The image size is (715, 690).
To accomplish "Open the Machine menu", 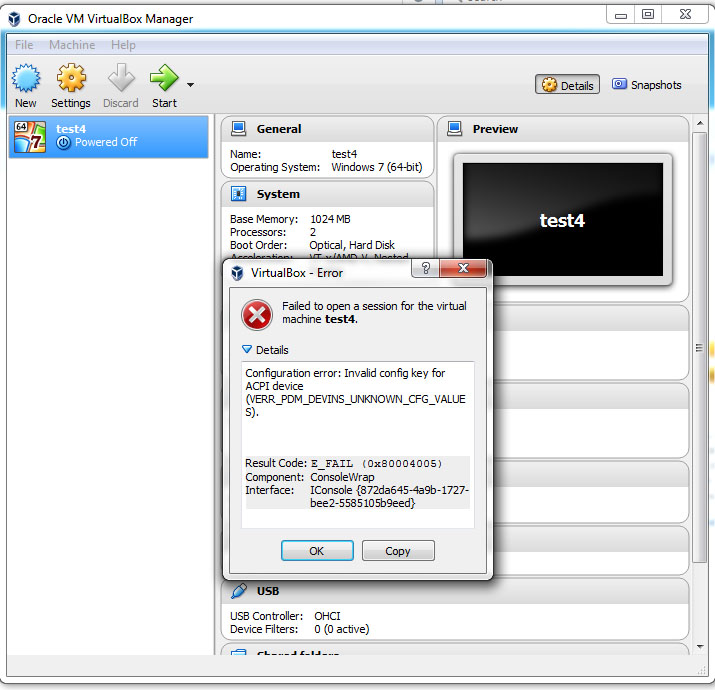I will 72,45.
